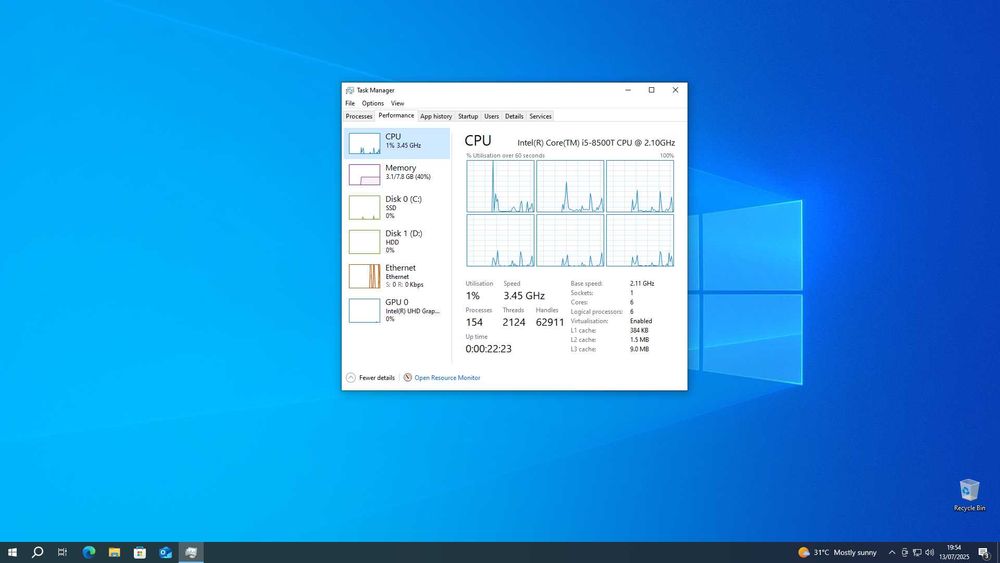Click the top-right CPU core graph
The height and width of the screenshot is (563, 1000).
(640, 186)
